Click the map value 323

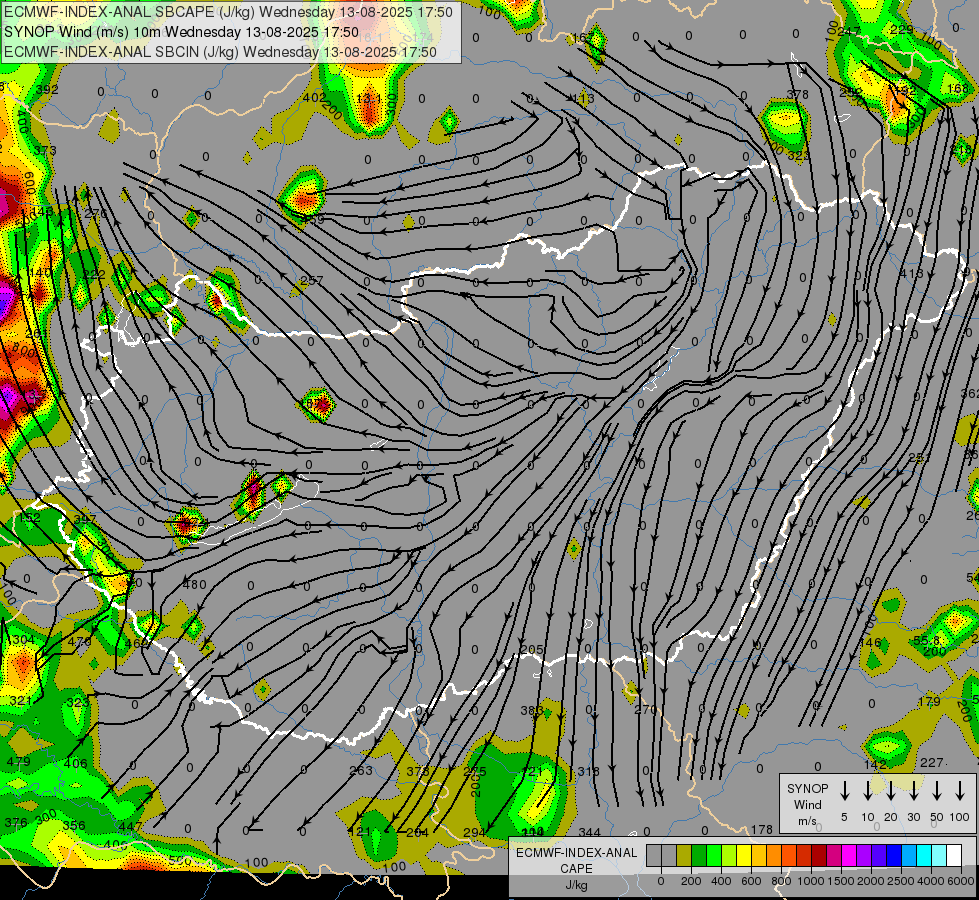coord(77,702)
